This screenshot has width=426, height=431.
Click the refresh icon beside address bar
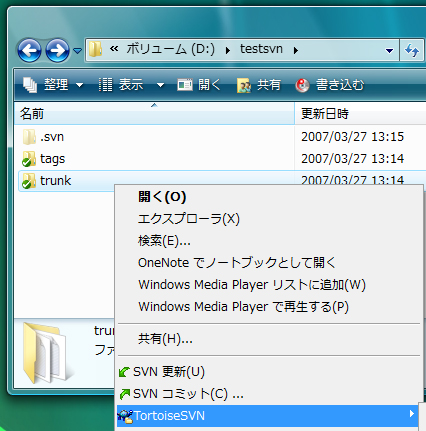click(x=412, y=50)
